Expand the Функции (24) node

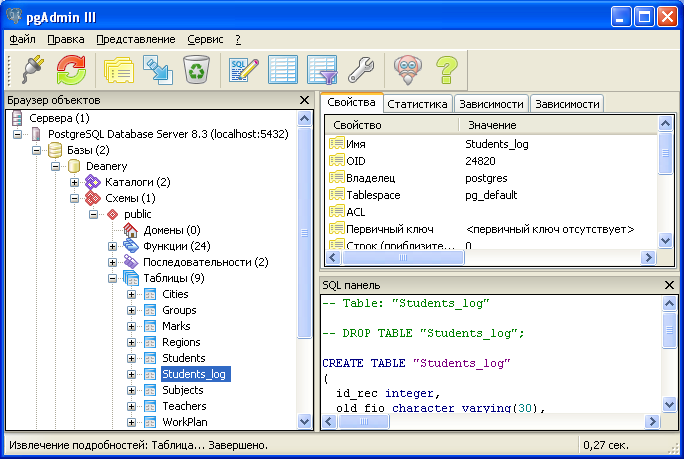coord(113,247)
